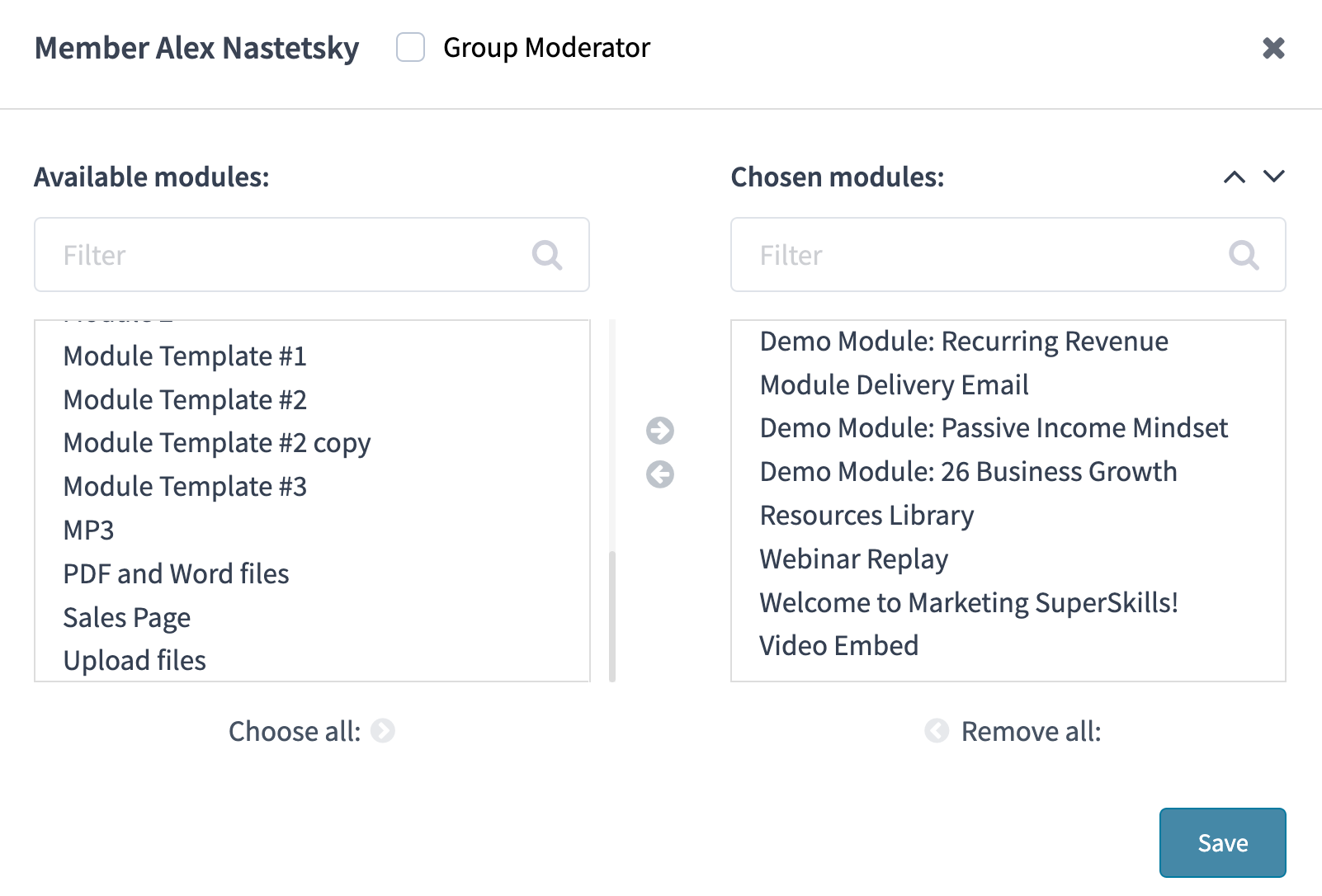
Task: Focus the Available modules Filter field
Action: [289, 255]
